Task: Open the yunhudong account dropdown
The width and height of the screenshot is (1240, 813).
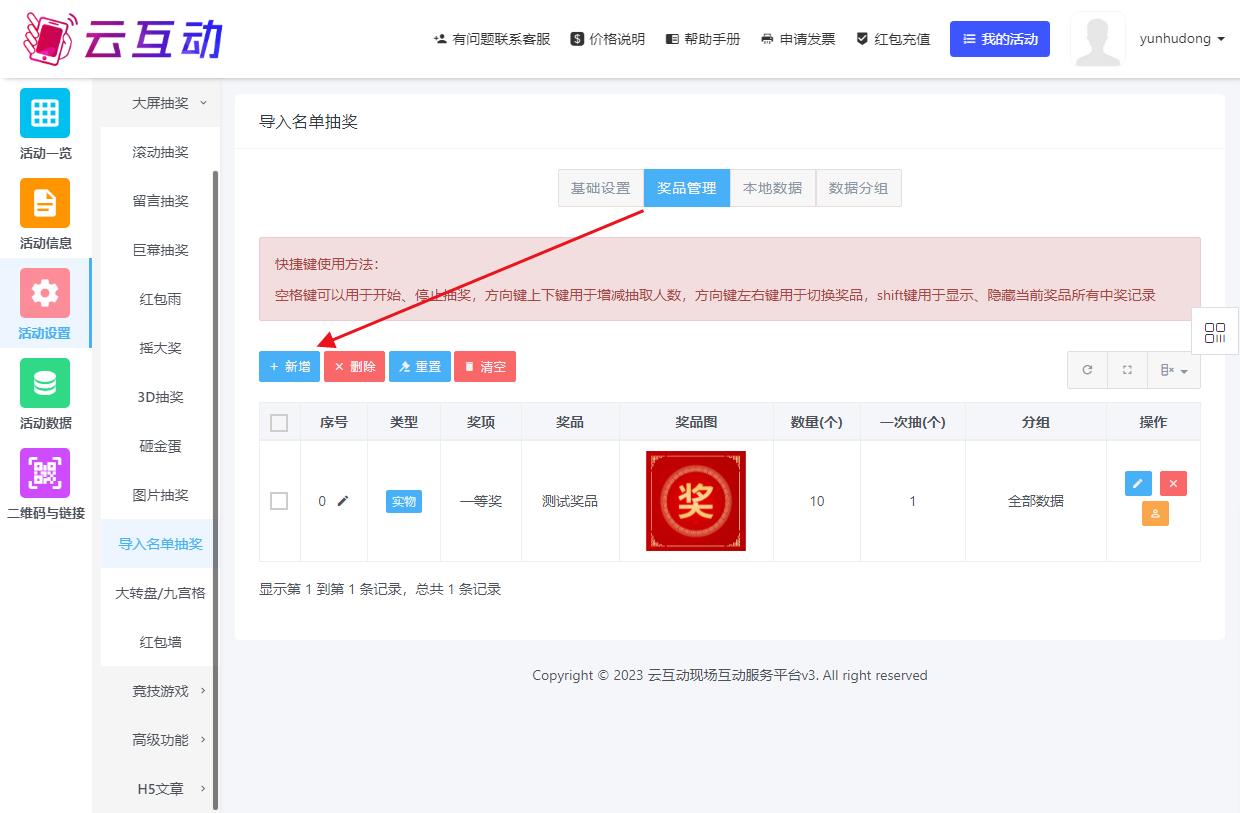Action: click(1183, 39)
